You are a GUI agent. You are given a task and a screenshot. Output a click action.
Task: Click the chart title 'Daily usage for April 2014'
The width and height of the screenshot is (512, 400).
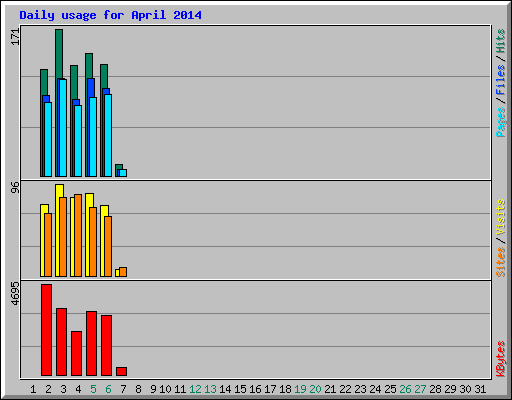(x=110, y=15)
